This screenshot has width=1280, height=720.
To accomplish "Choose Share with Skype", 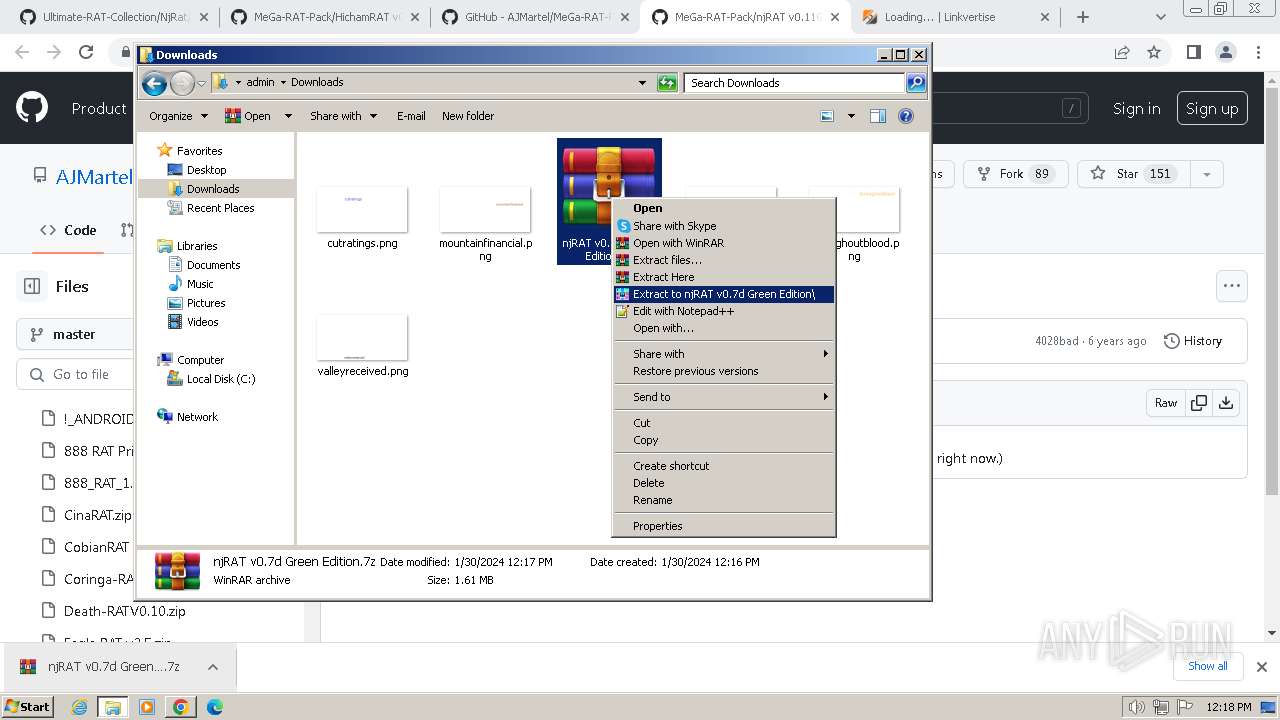I will click(x=724, y=226).
